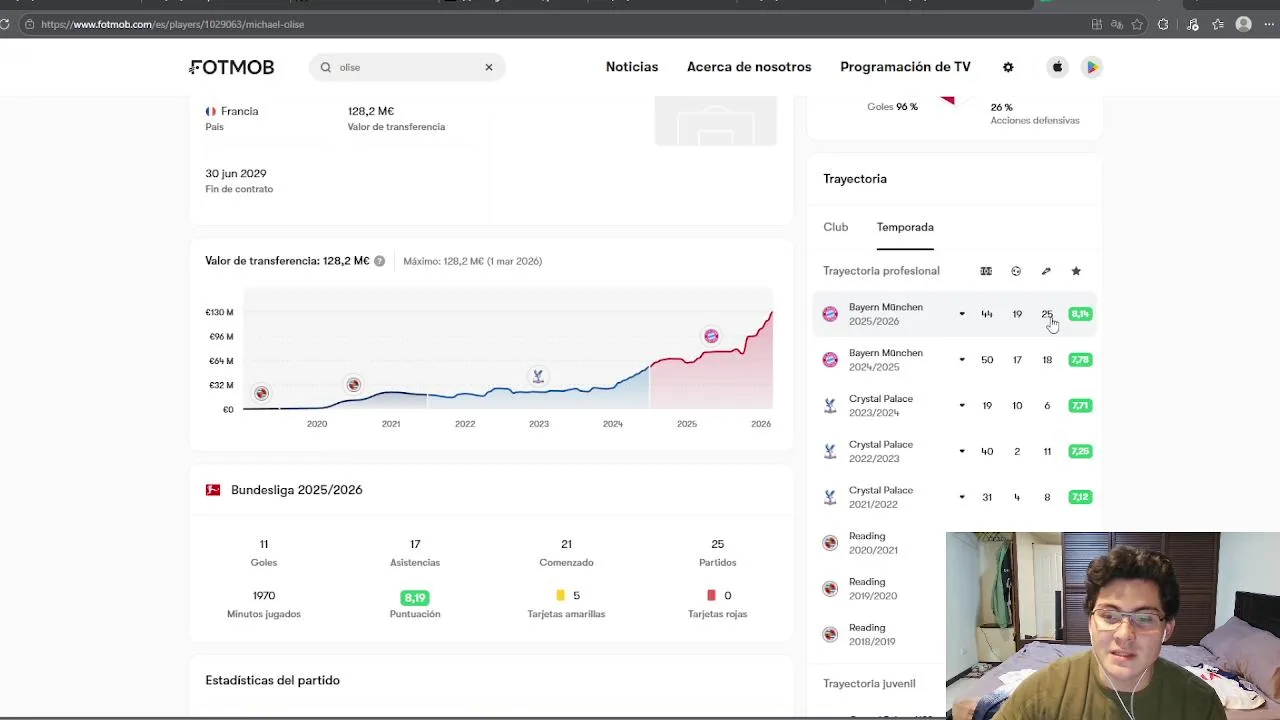Image resolution: width=1280 pixels, height=720 pixels.
Task: Click the 7,25 rating badge
Action: point(1080,451)
